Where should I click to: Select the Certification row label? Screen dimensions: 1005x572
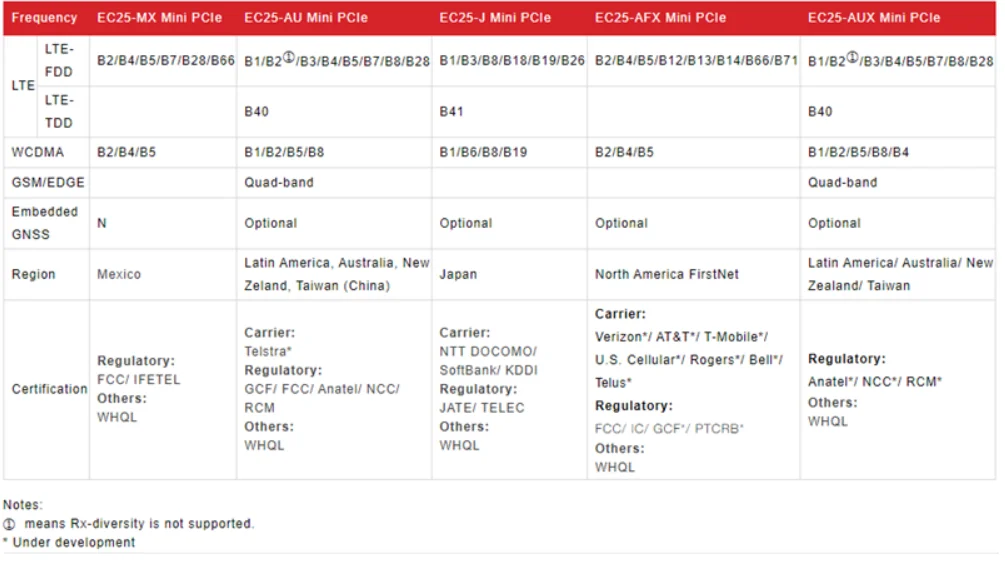(49, 389)
